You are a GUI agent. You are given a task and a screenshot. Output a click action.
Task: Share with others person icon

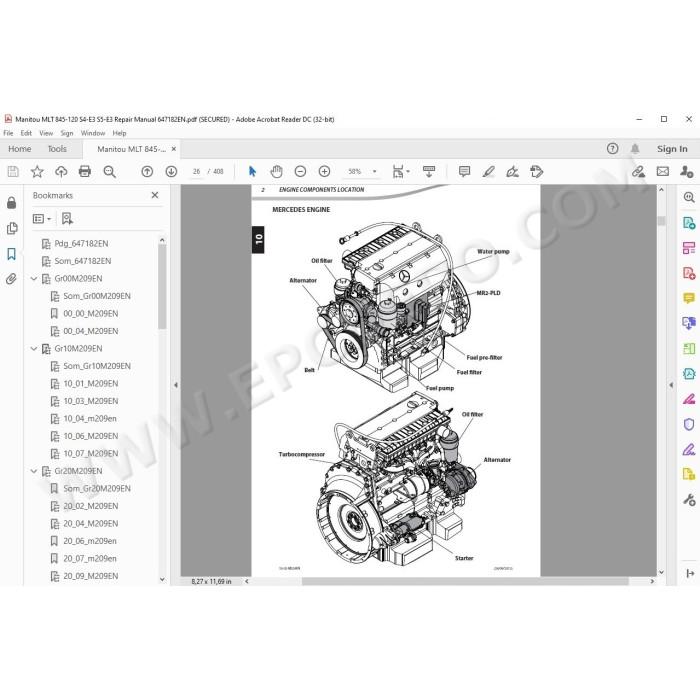point(687,171)
